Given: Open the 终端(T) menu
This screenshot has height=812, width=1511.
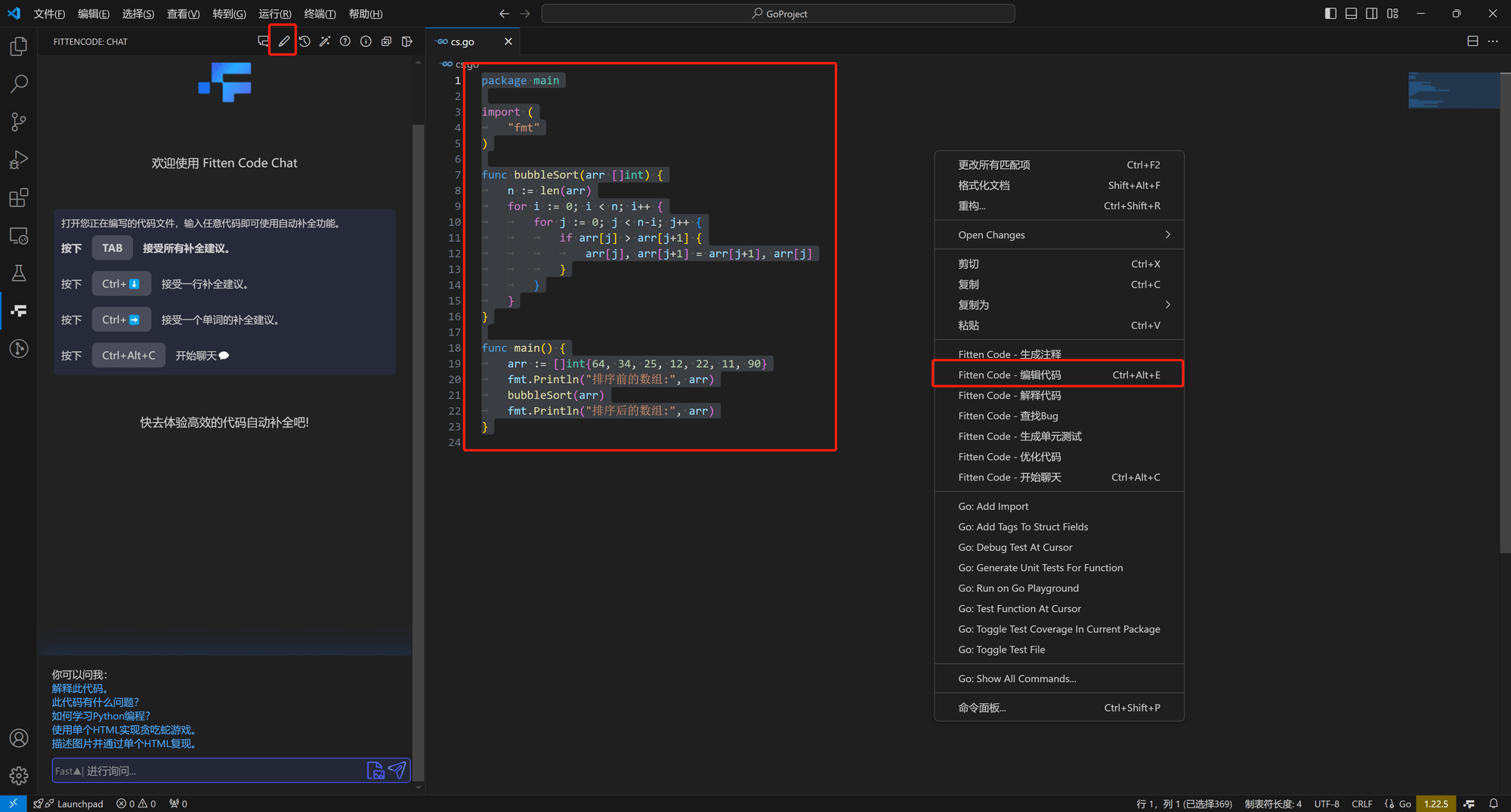Looking at the screenshot, I should (x=320, y=14).
